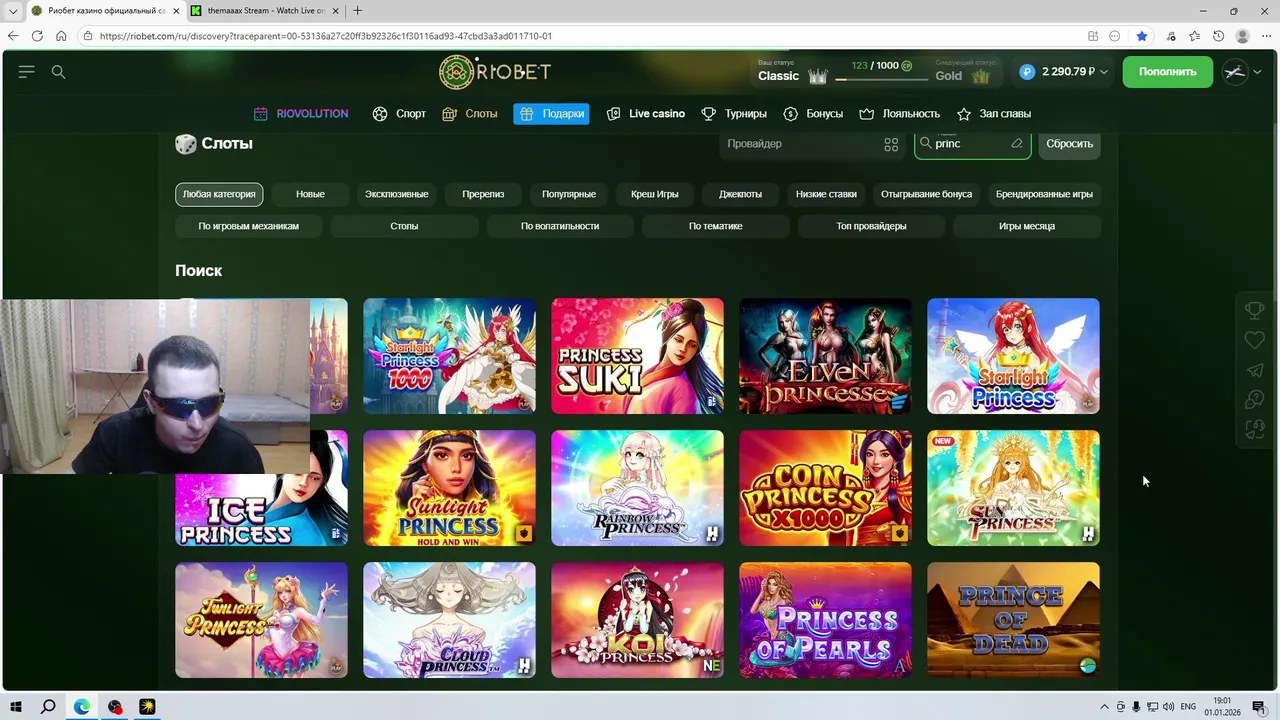Click the Gold status crown icon
The image size is (1280, 720).
coord(981,76)
